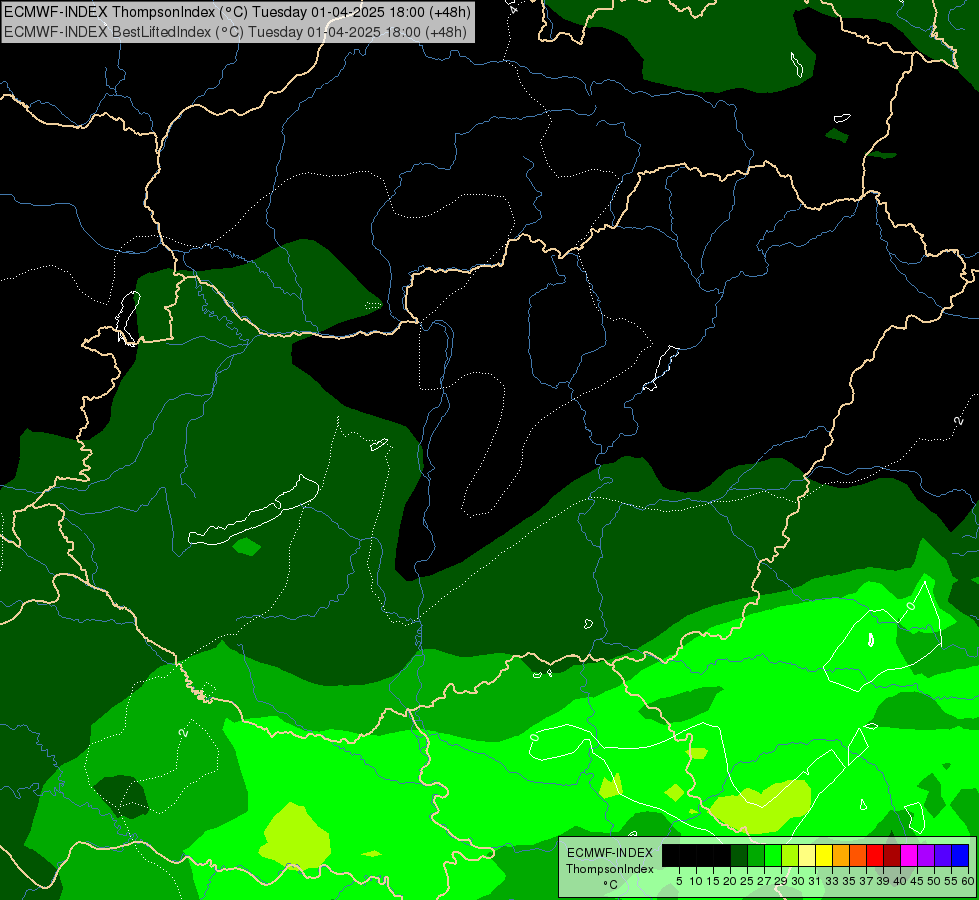Select the orange 33–35 legend swatch

click(840, 855)
